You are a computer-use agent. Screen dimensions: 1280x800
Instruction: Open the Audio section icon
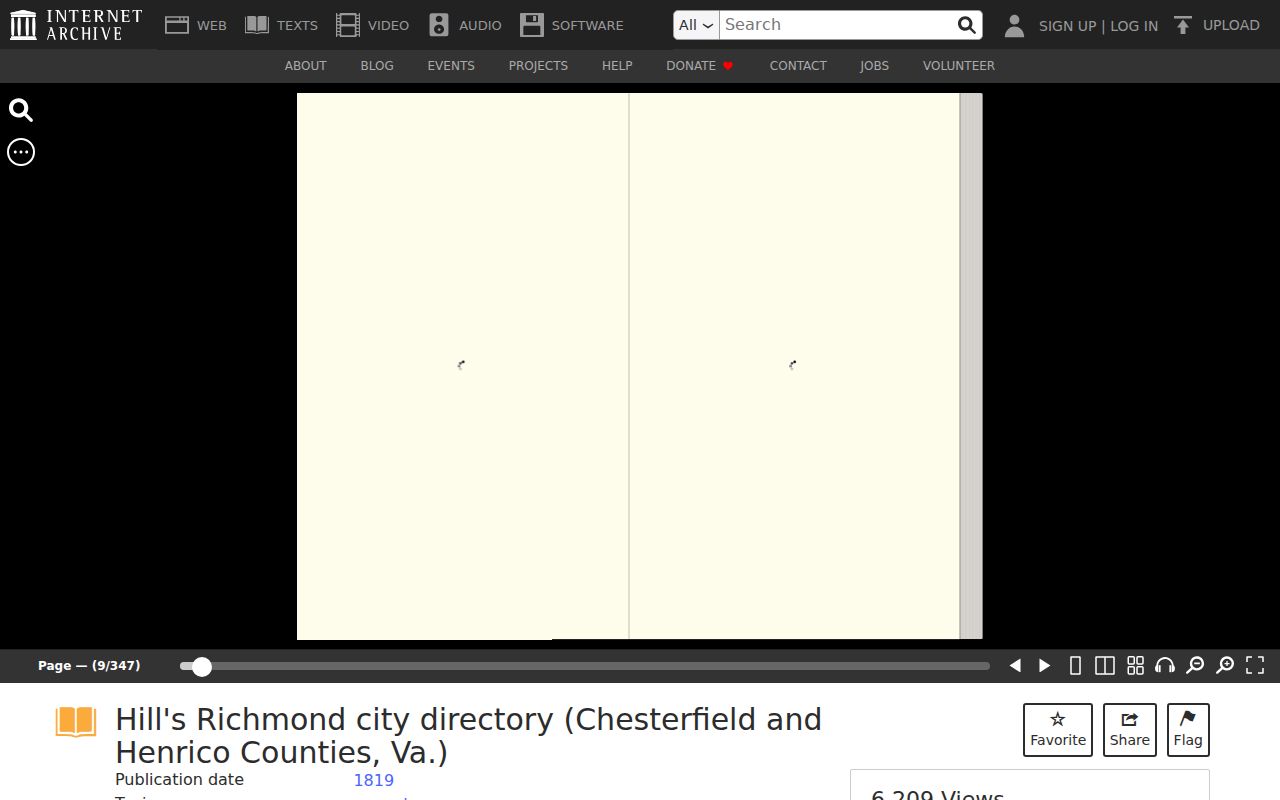click(439, 25)
